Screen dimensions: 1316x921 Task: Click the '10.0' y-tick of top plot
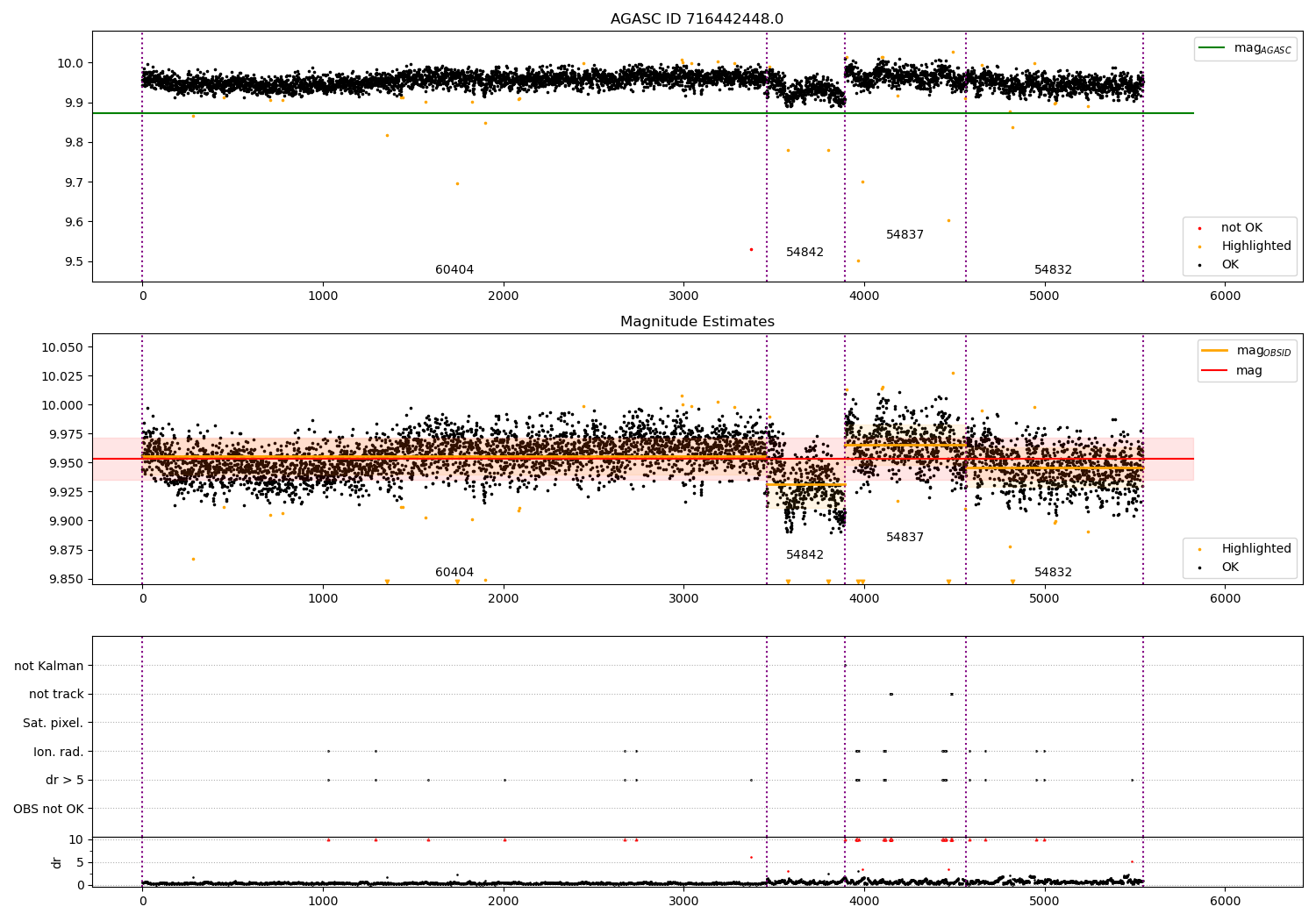point(70,63)
